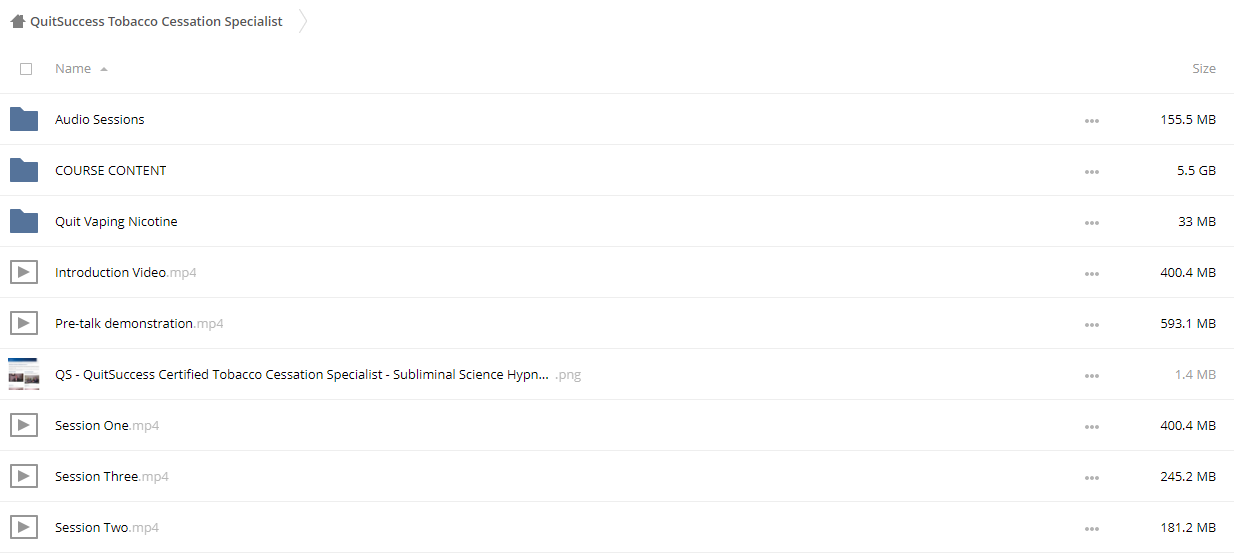
Task: Open the Audio Sessions folder icon
Action: coord(24,119)
